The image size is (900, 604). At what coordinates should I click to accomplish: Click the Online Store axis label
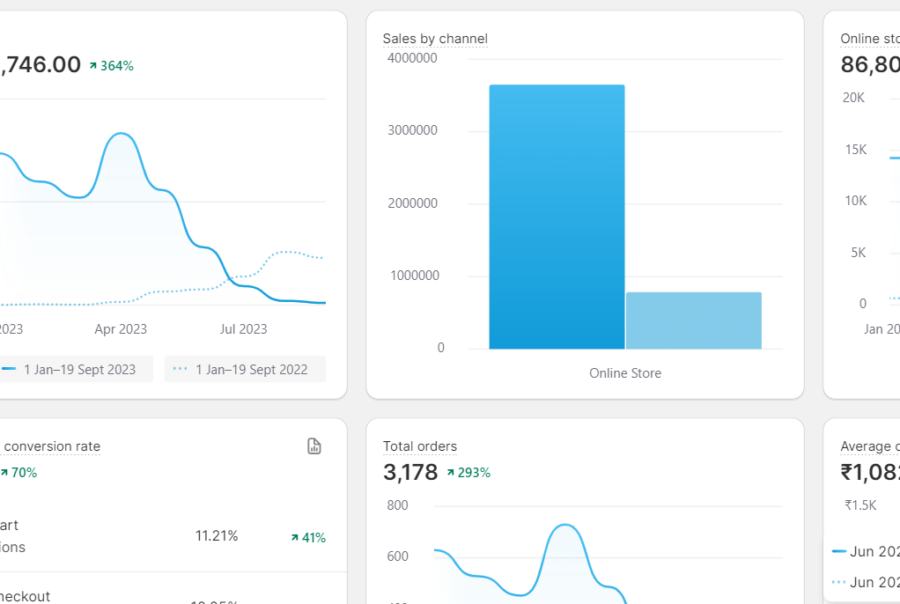625,373
